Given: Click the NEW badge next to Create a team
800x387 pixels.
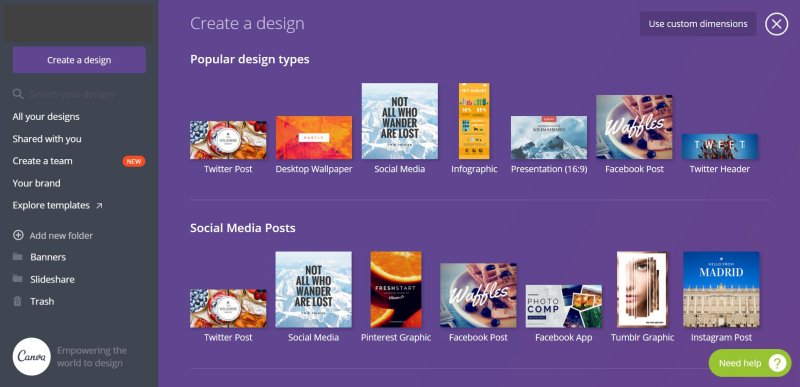Looking at the screenshot, I should point(134,161).
